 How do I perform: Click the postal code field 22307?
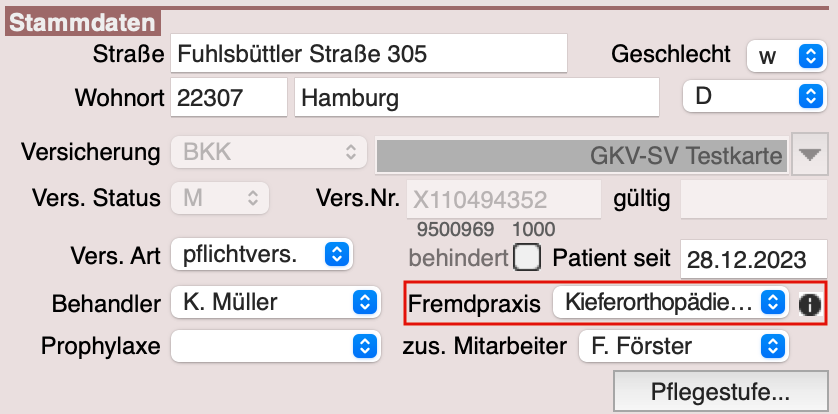coord(229,99)
